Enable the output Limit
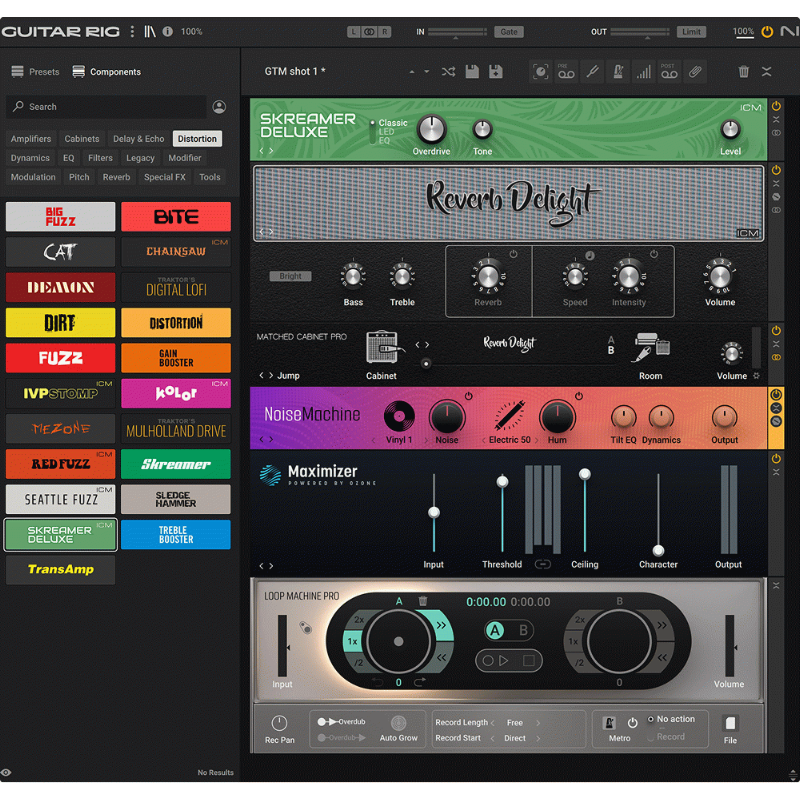Image resolution: width=800 pixels, height=800 pixels. pos(691,32)
